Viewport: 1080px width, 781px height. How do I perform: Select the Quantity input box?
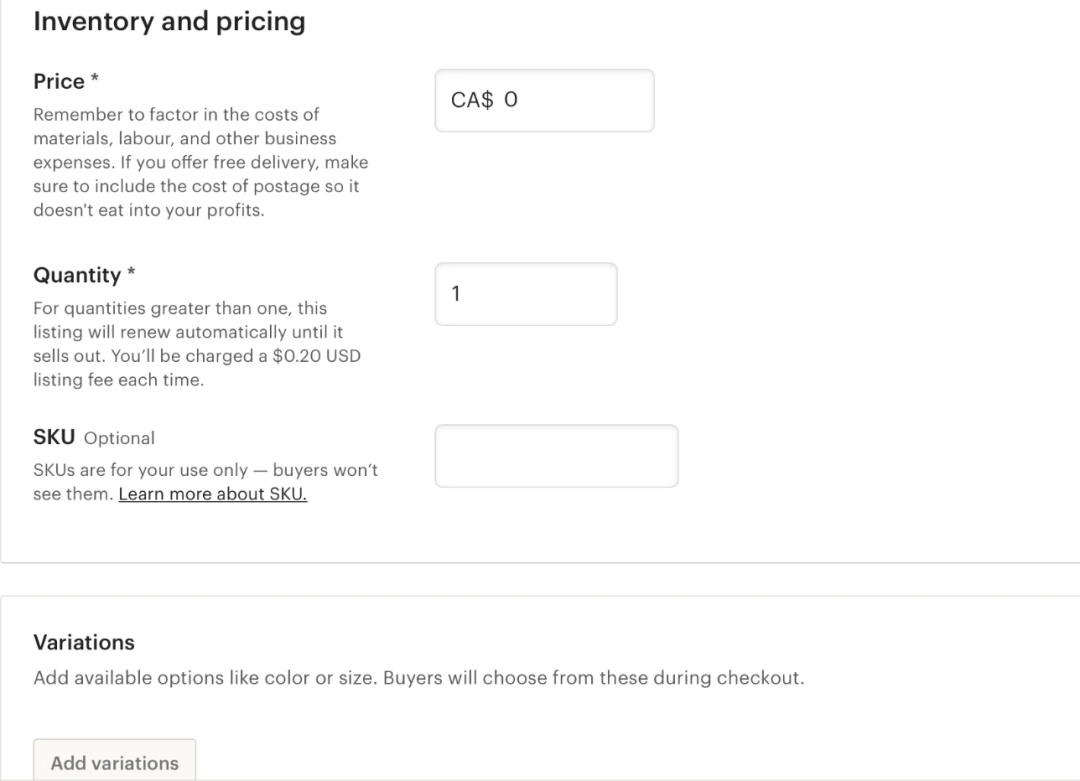(526, 294)
